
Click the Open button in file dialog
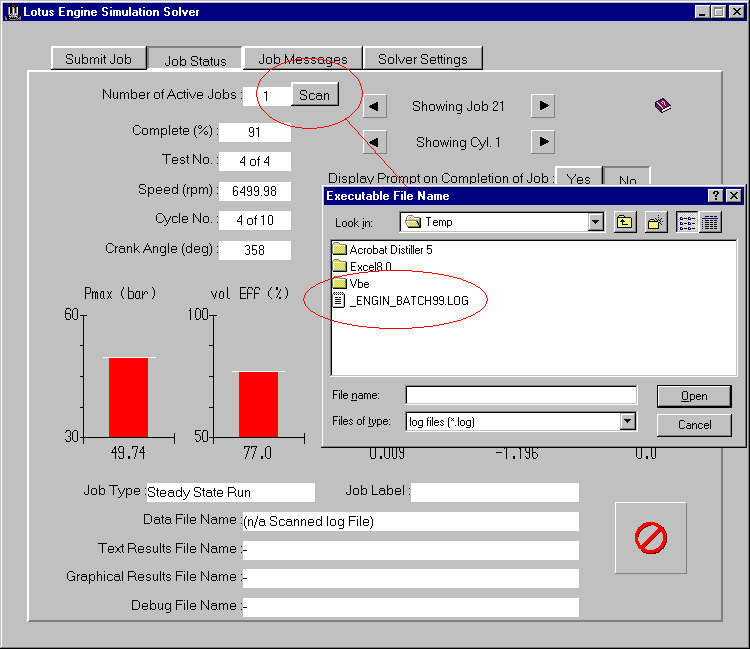click(694, 396)
